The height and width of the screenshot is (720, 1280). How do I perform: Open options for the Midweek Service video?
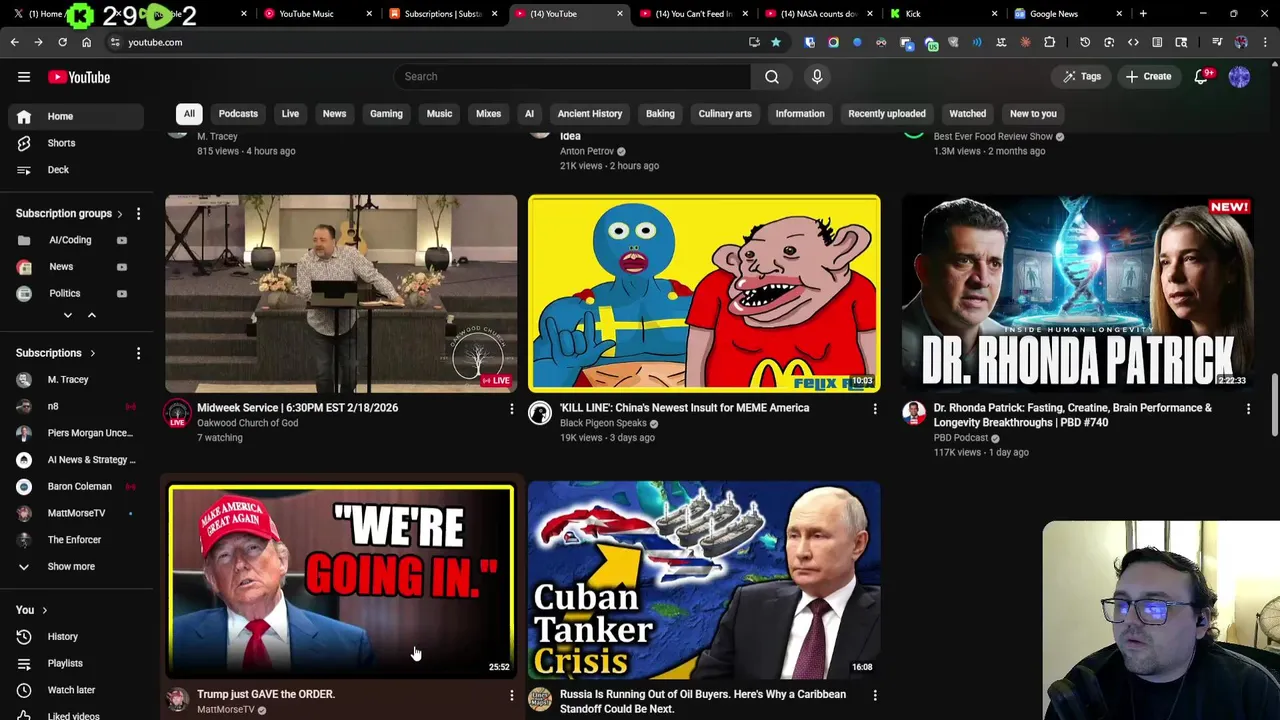512,408
